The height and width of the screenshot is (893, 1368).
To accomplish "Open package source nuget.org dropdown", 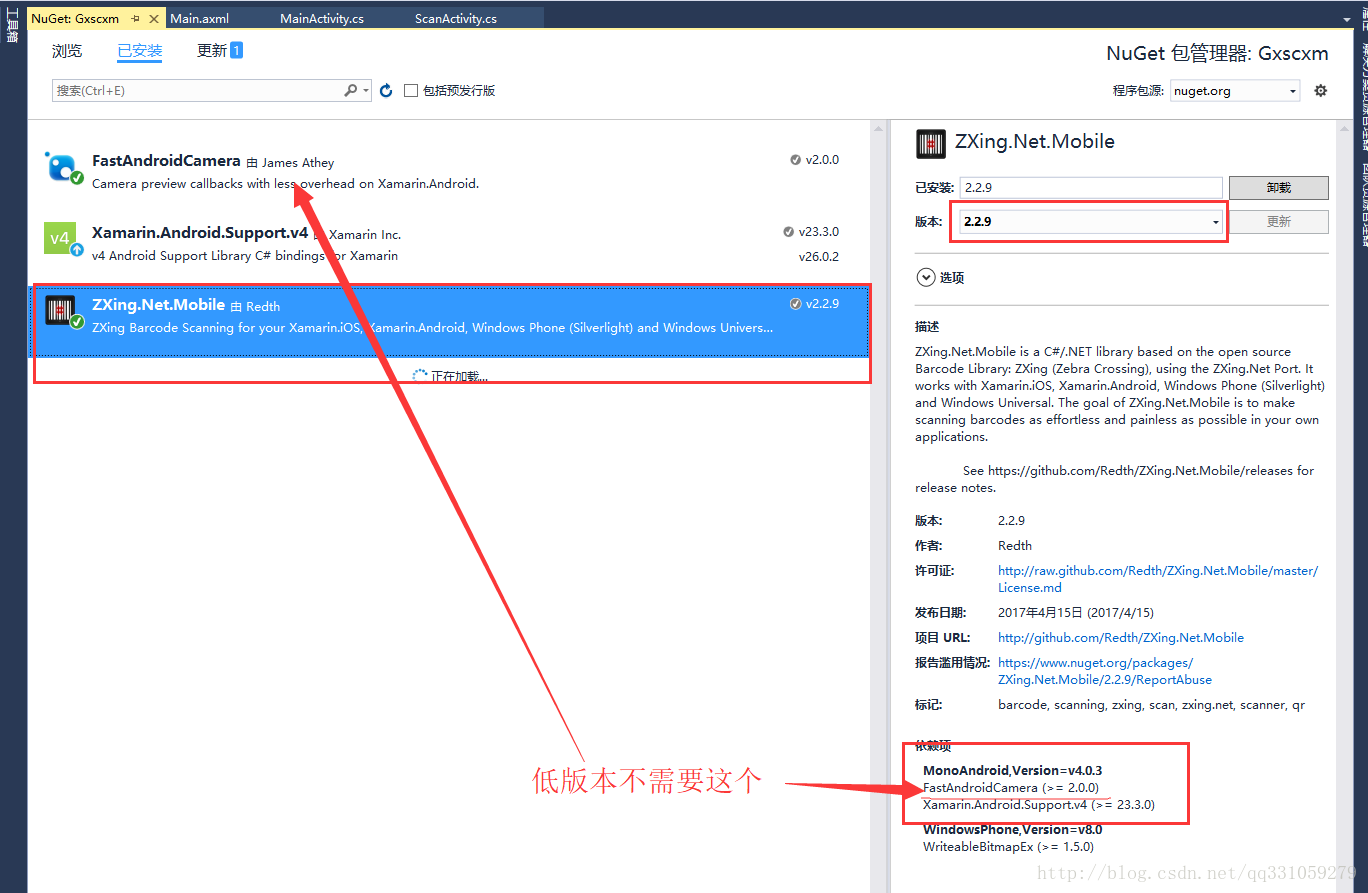I will 1235,91.
